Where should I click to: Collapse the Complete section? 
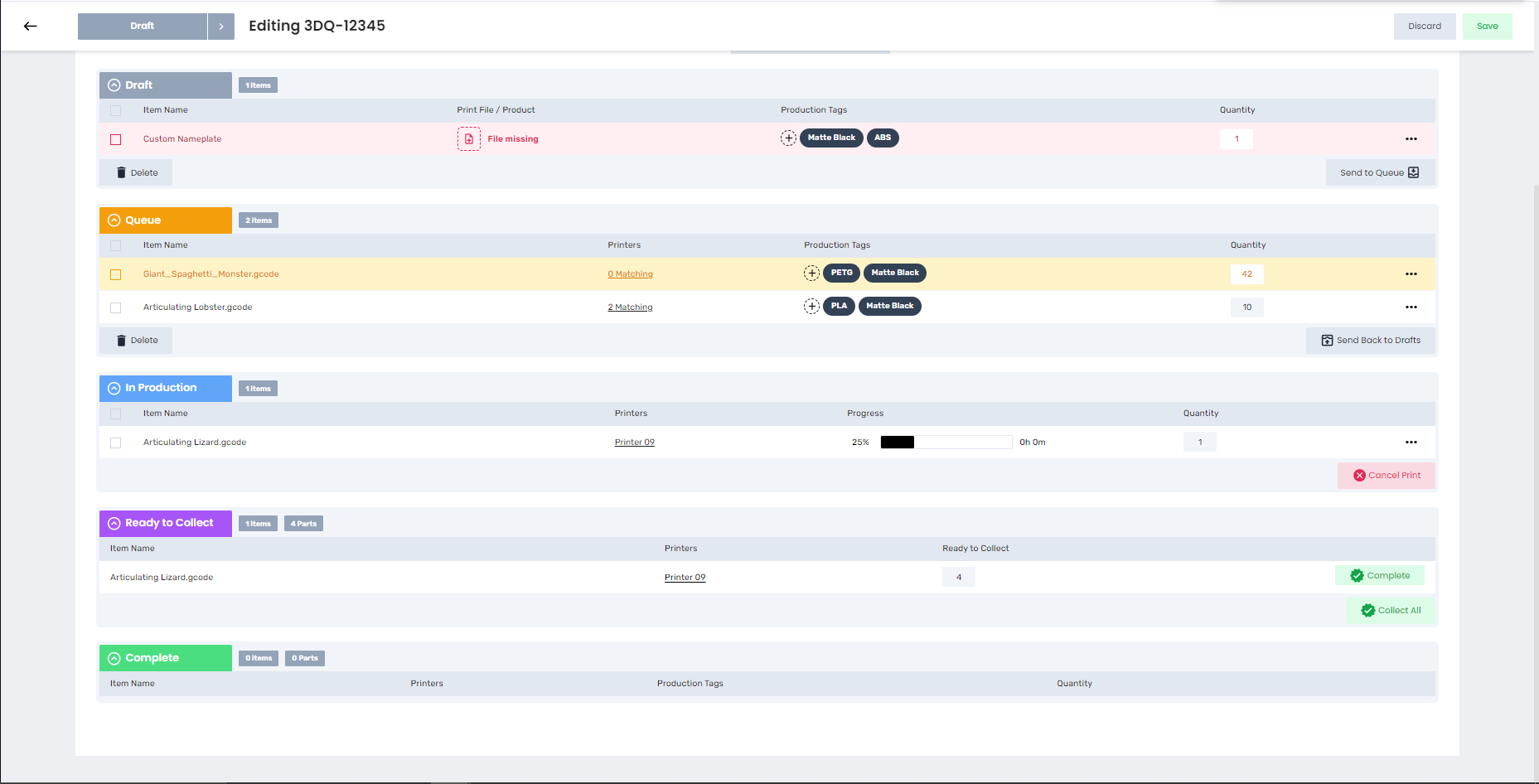[x=114, y=657]
